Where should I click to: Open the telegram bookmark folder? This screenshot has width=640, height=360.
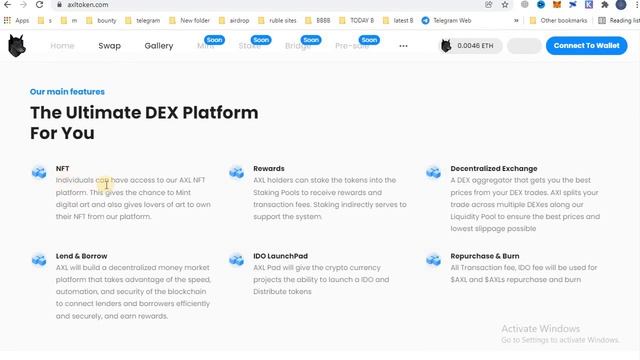pyautogui.click(x=142, y=20)
